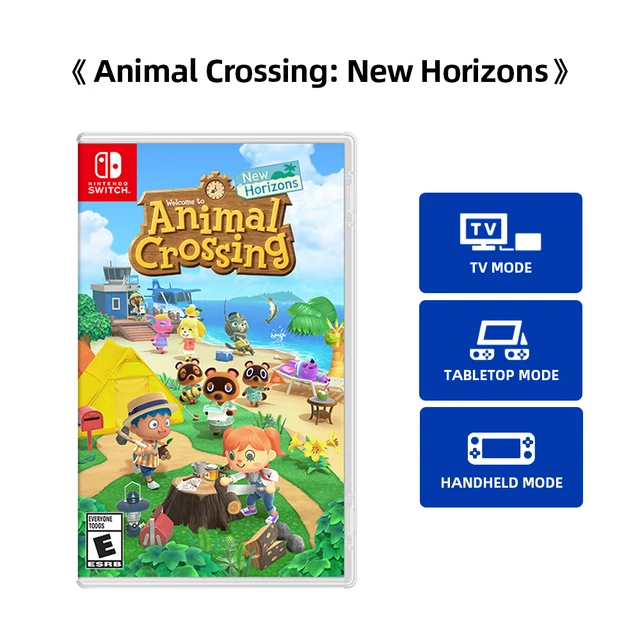Image resolution: width=640 pixels, height=640 pixels.
Task: Select the HANDHELD MODE label
Action: pos(500,482)
